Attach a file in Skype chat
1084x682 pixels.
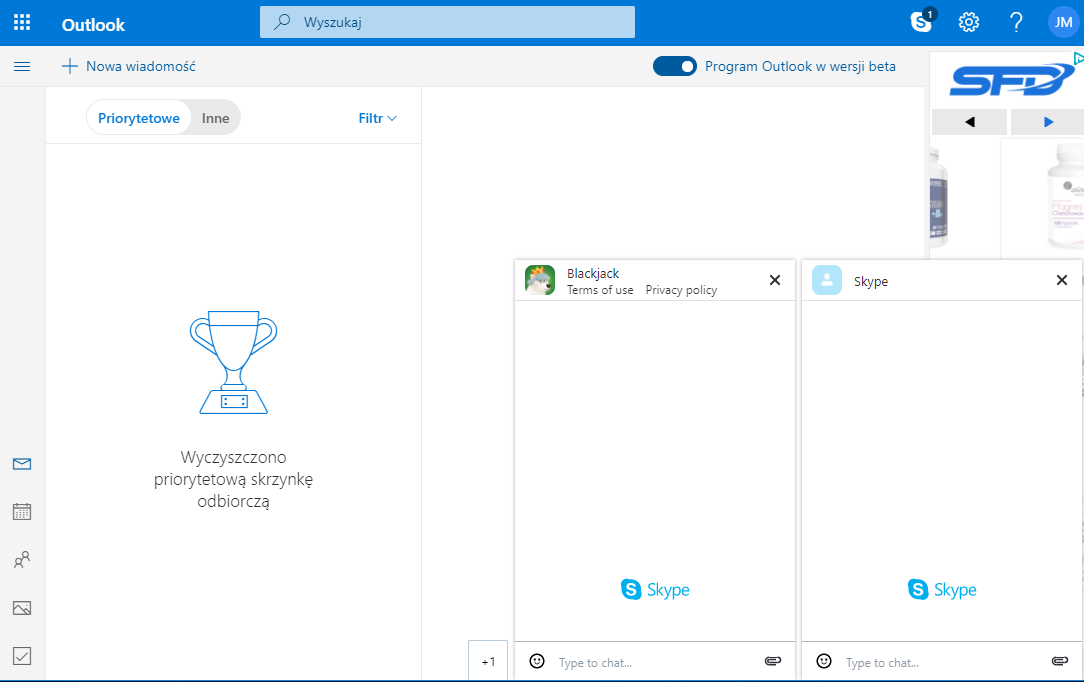point(1060,661)
